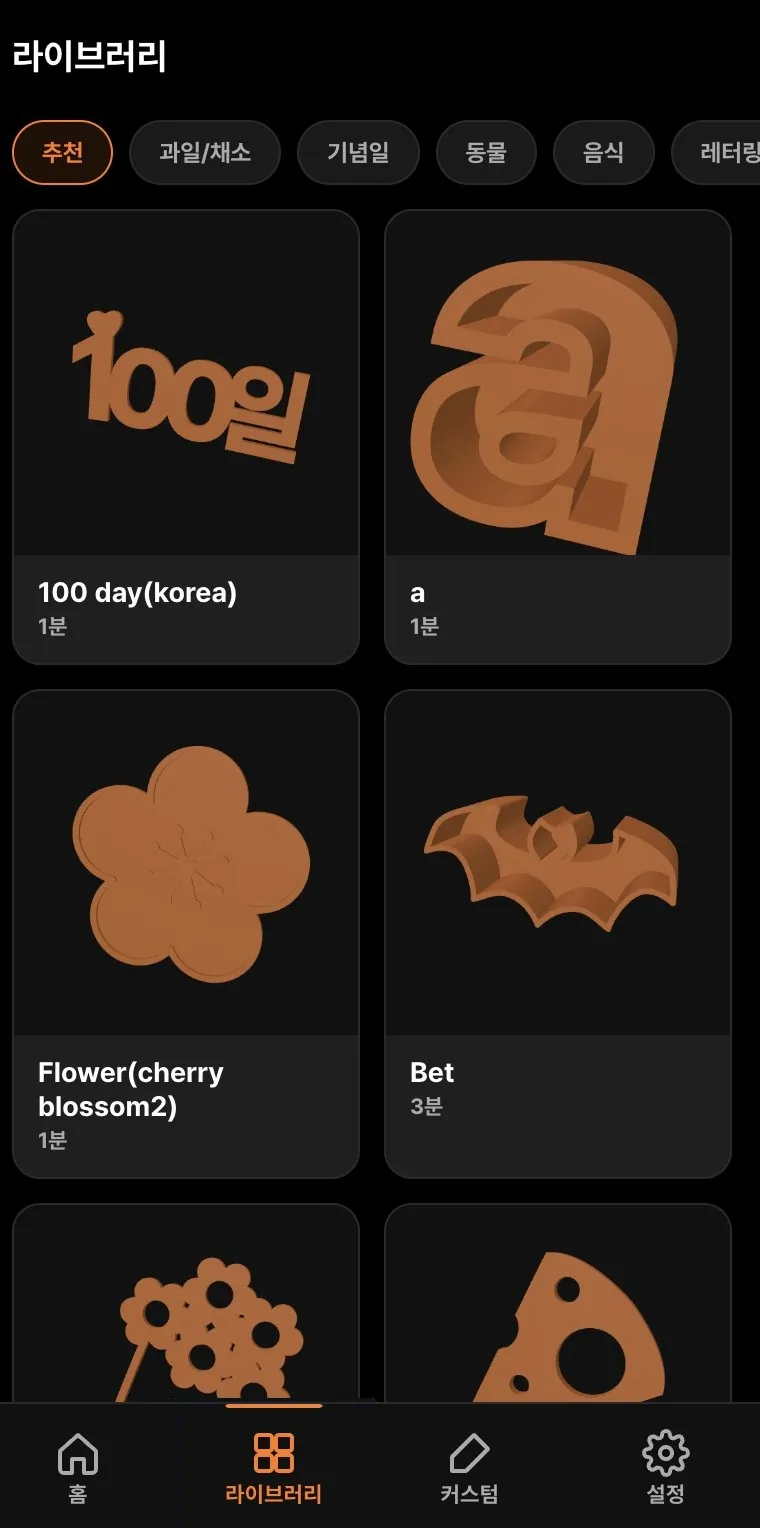Open 커스텀 via the pencil icon
Image resolution: width=760 pixels, height=1528 pixels.
coord(469,1453)
